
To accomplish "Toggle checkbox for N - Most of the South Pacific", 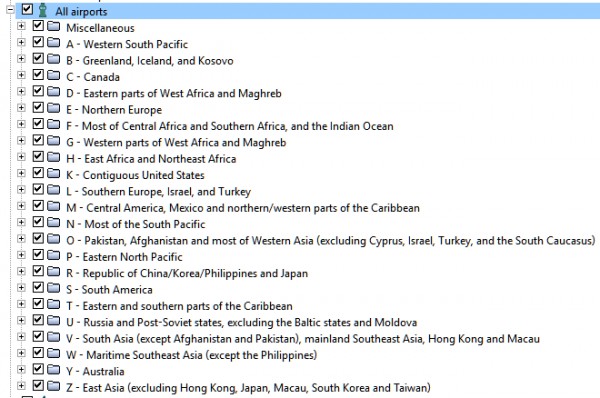I will click(38, 222).
